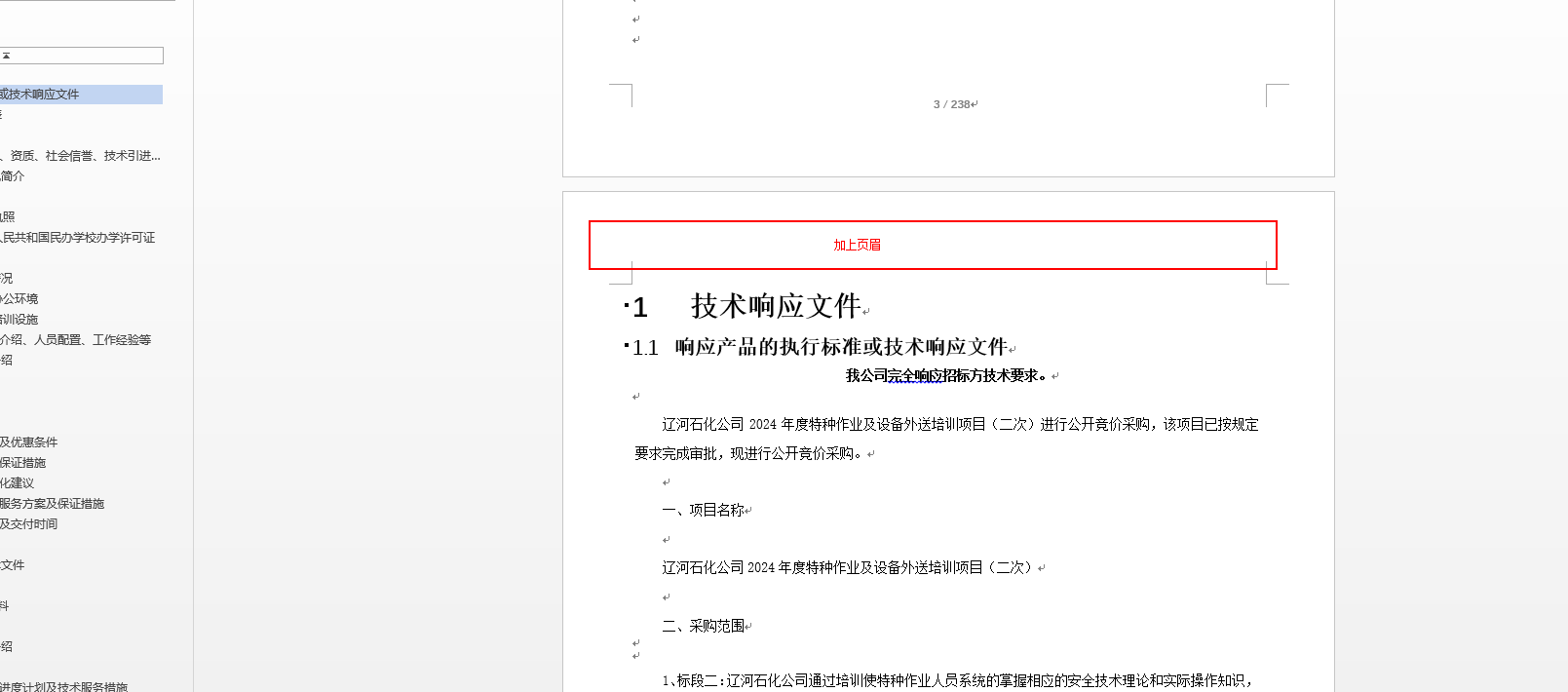
Task: Click the text '二、采购范围'
Action: [703, 626]
